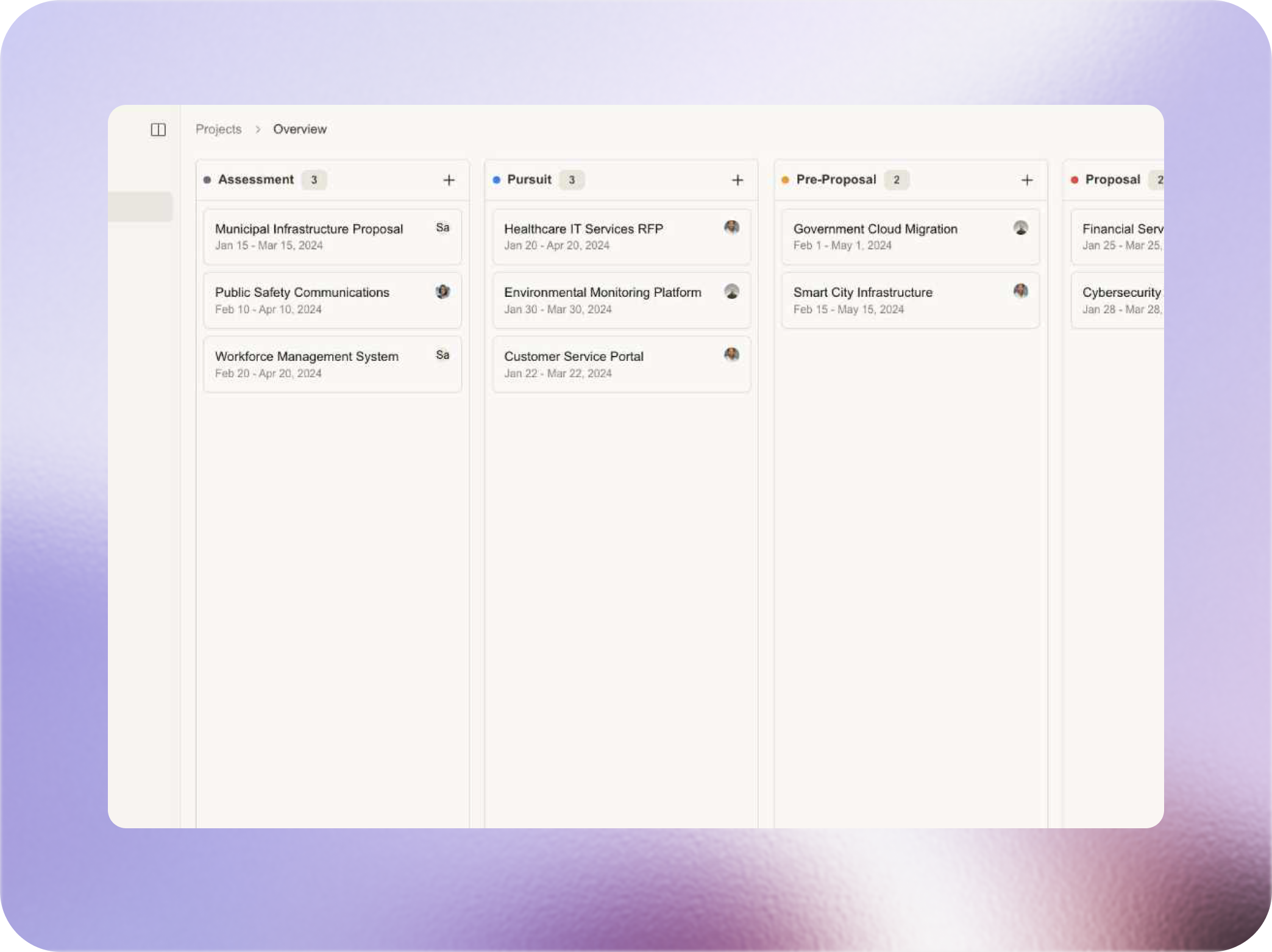Click the avatar on Smart City Infrastructure
The width and height of the screenshot is (1272, 952).
[x=1020, y=291]
